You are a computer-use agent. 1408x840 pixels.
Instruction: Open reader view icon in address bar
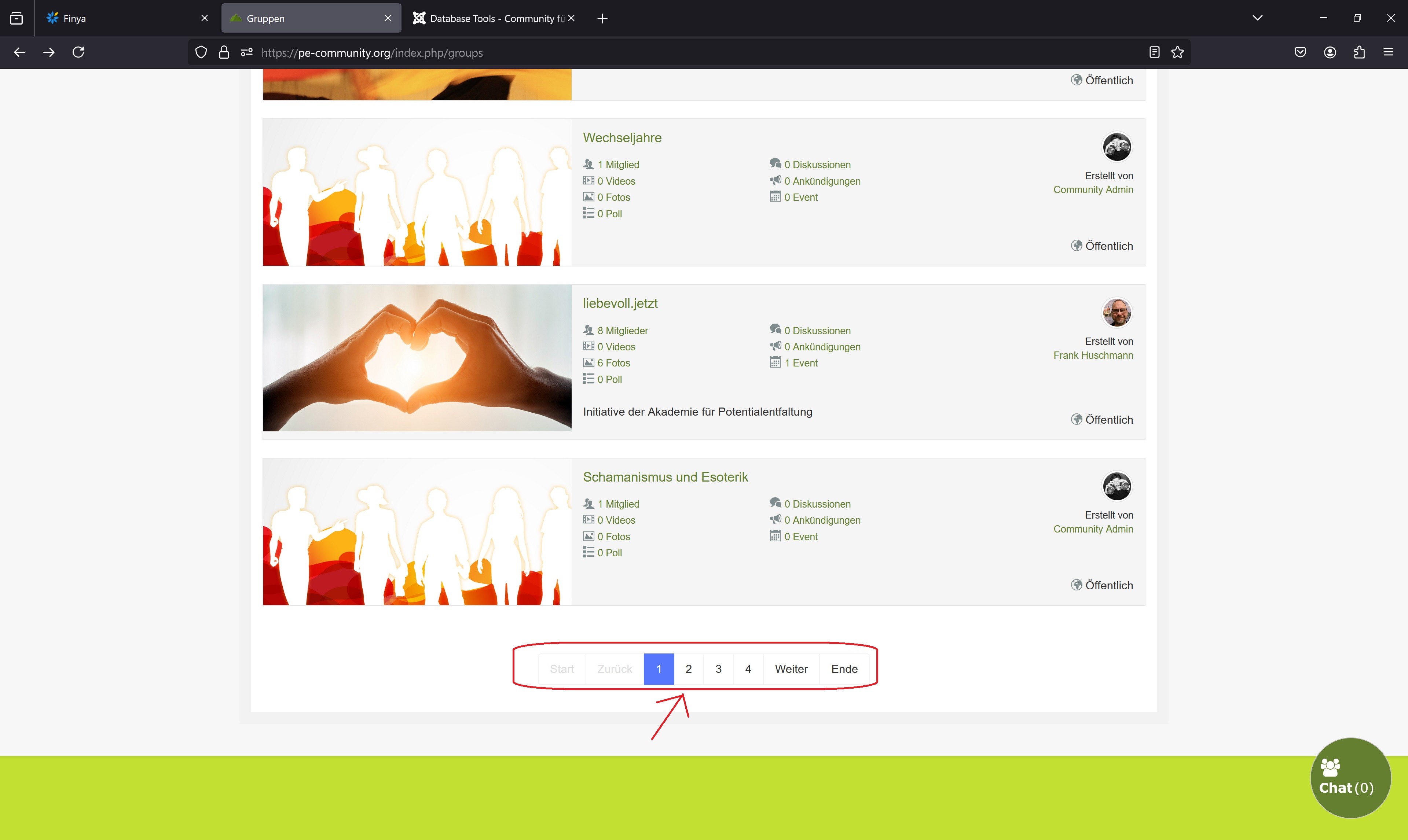(x=1154, y=53)
